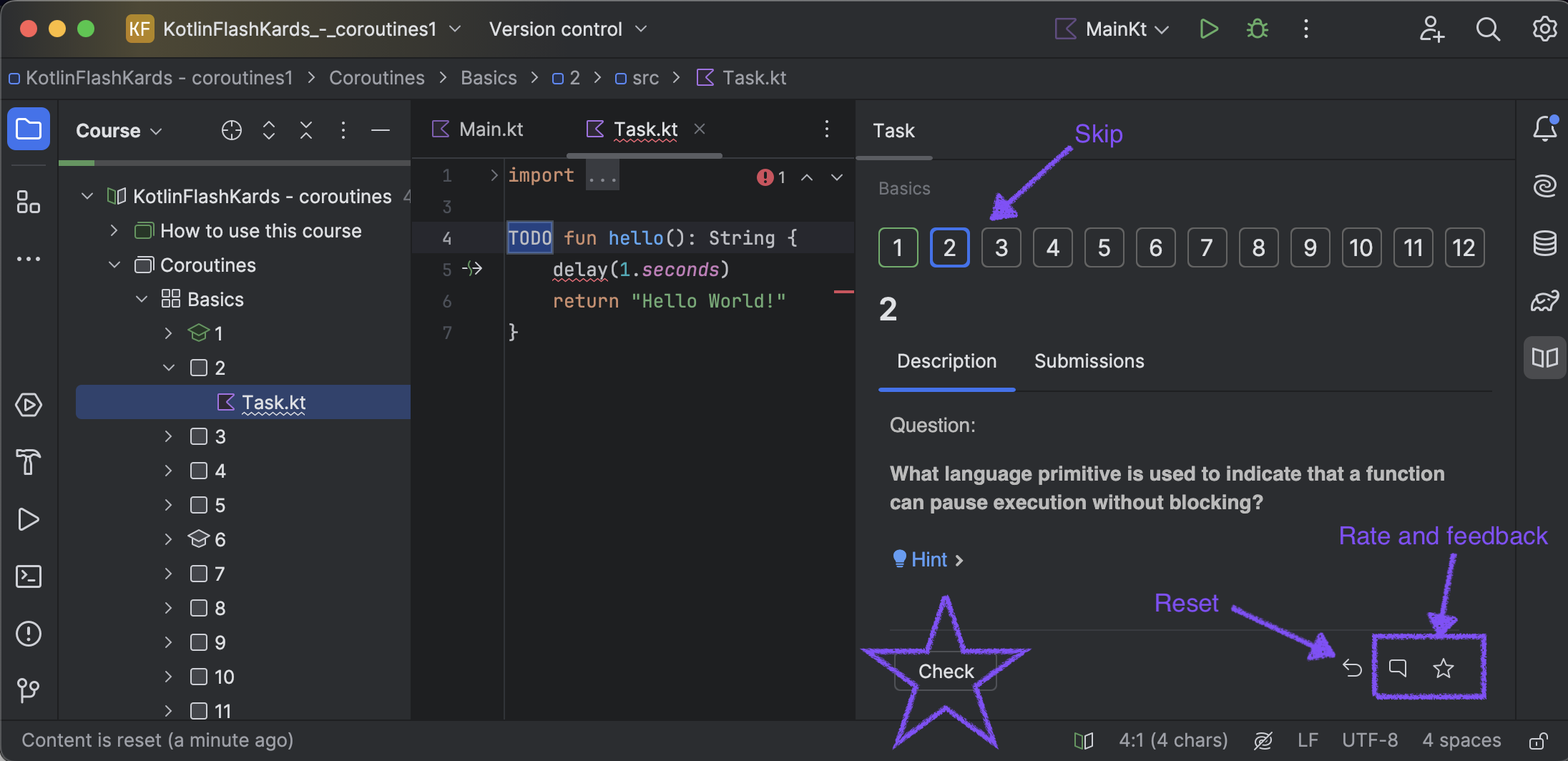Viewport: 1568px width, 761px height.
Task: Rate the task with star icon
Action: pos(1444,668)
